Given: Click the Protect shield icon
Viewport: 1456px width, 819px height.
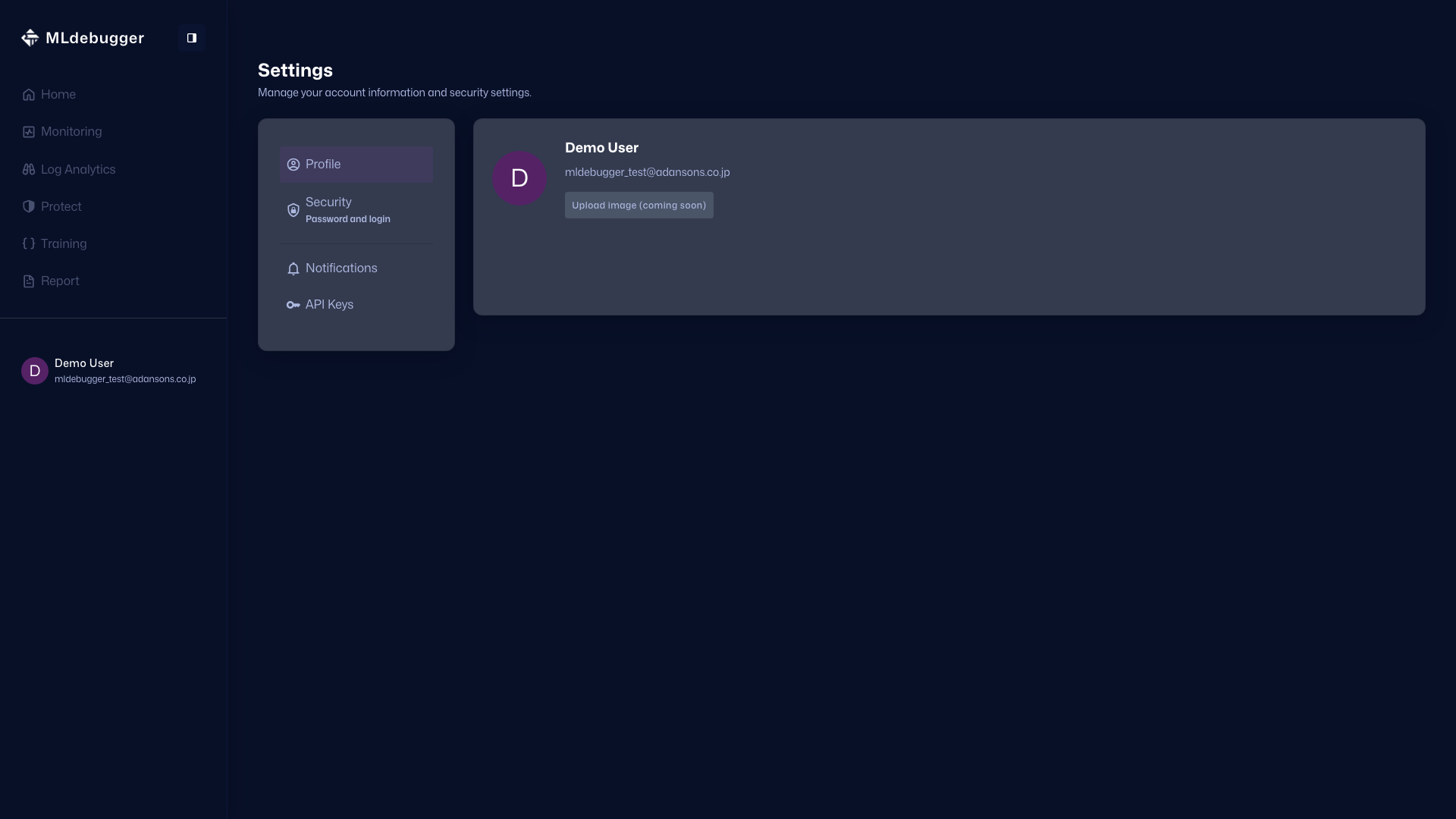Looking at the screenshot, I should tap(29, 206).
